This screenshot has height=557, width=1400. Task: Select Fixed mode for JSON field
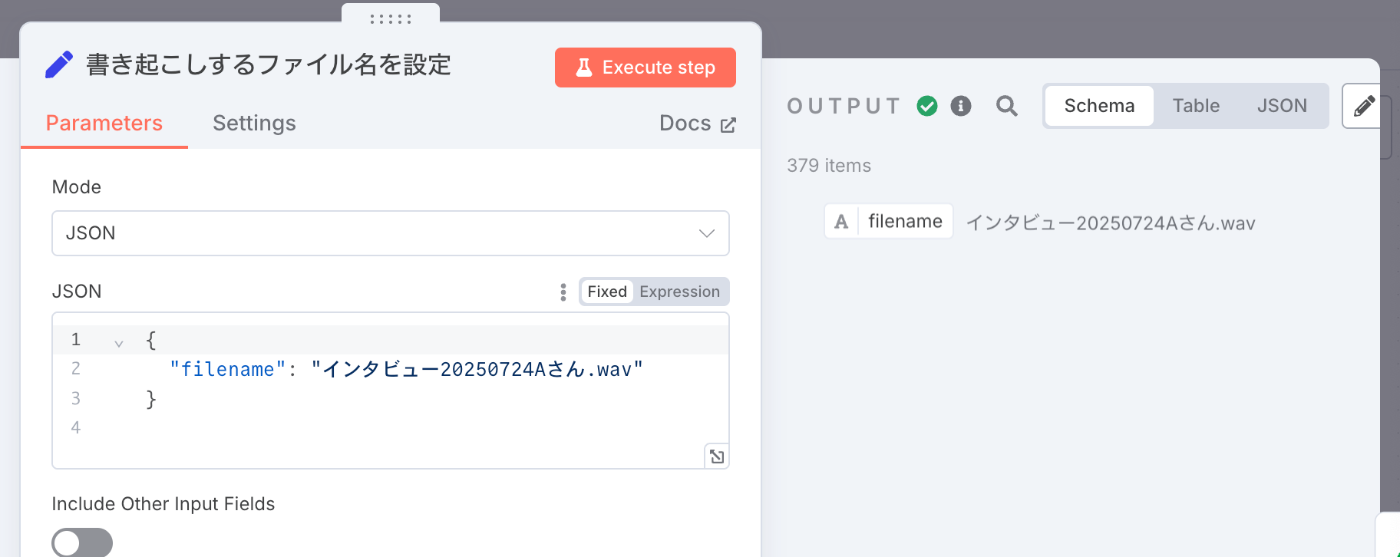tap(607, 292)
